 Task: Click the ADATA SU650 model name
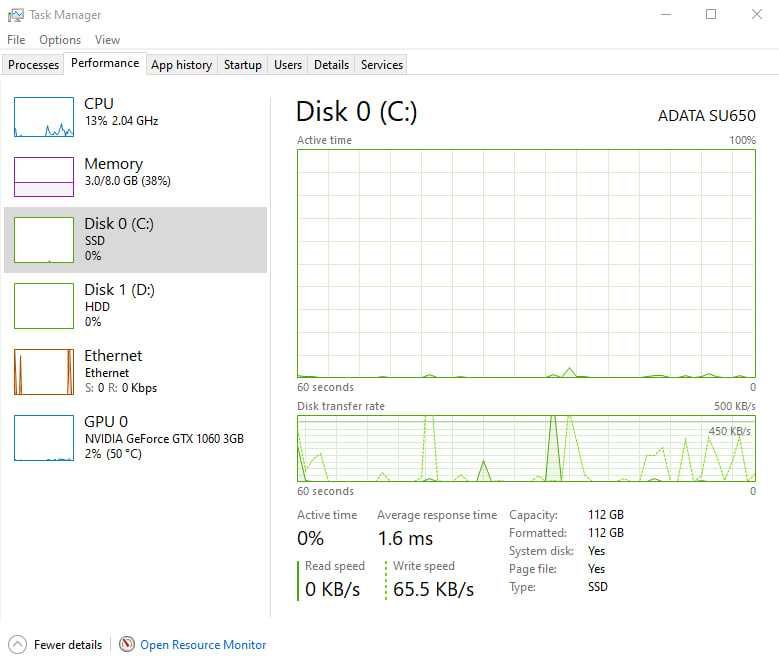(x=706, y=116)
